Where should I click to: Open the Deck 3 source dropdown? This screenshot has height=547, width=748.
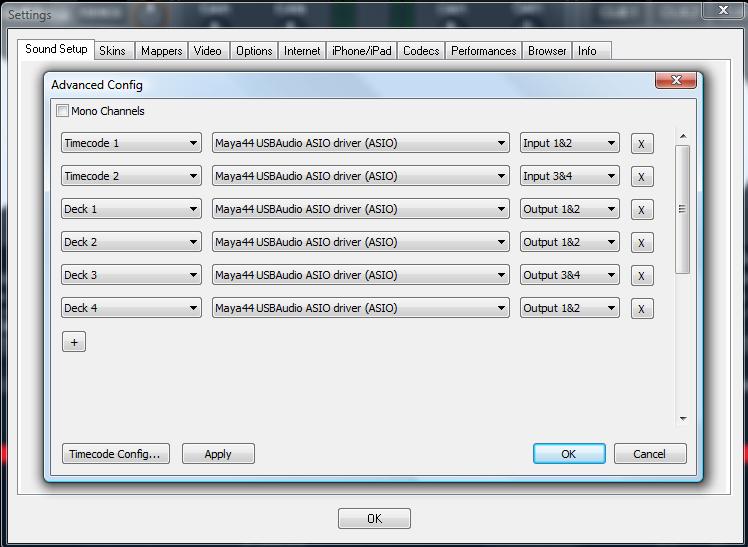[131, 274]
